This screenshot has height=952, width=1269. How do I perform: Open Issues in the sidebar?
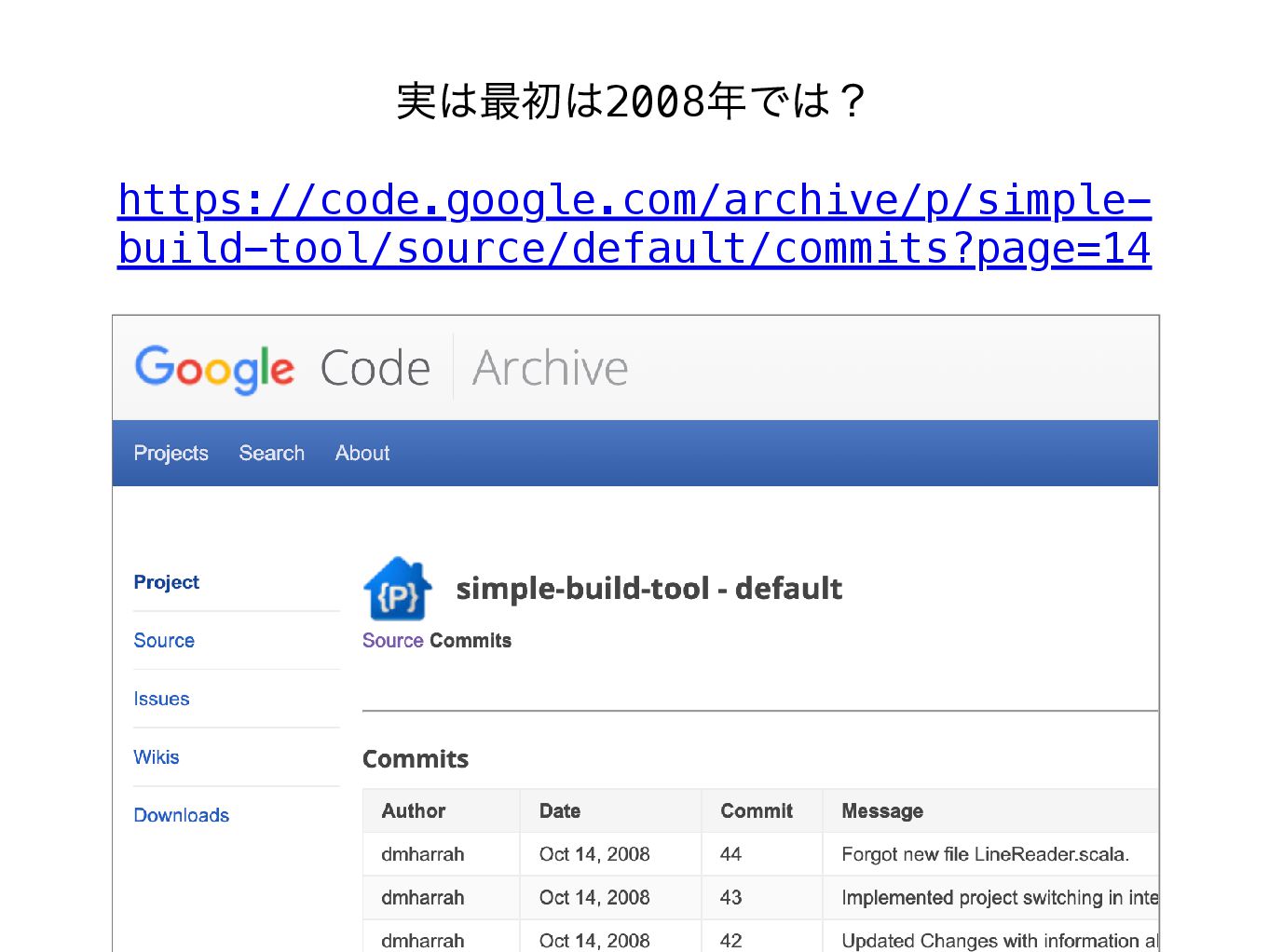(161, 699)
